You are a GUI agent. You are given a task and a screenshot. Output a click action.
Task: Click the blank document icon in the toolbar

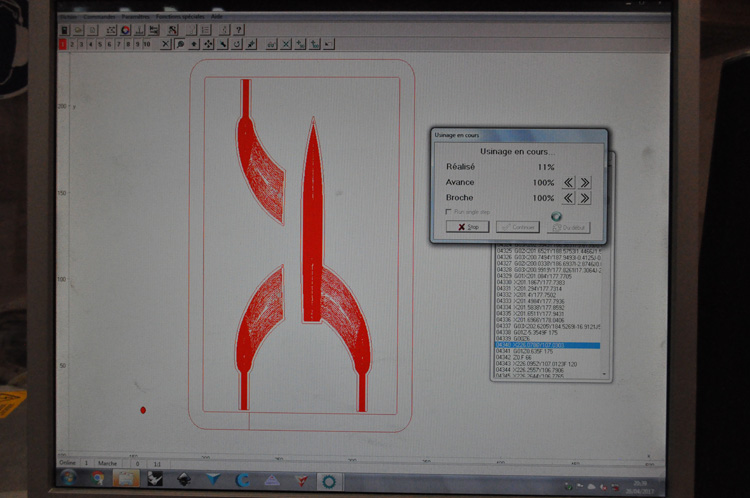coord(92,30)
